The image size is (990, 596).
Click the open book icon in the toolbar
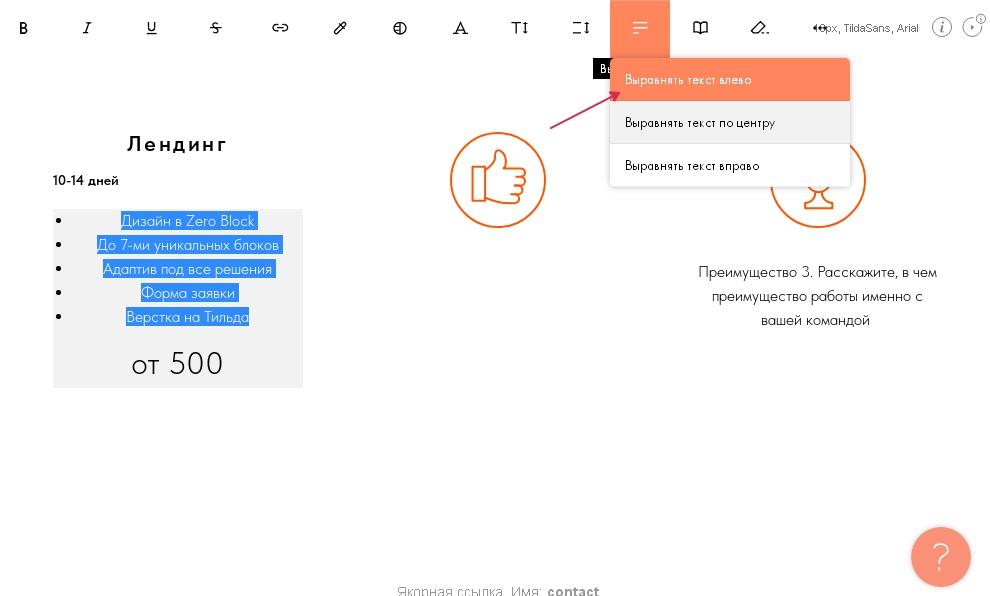pyautogui.click(x=700, y=28)
